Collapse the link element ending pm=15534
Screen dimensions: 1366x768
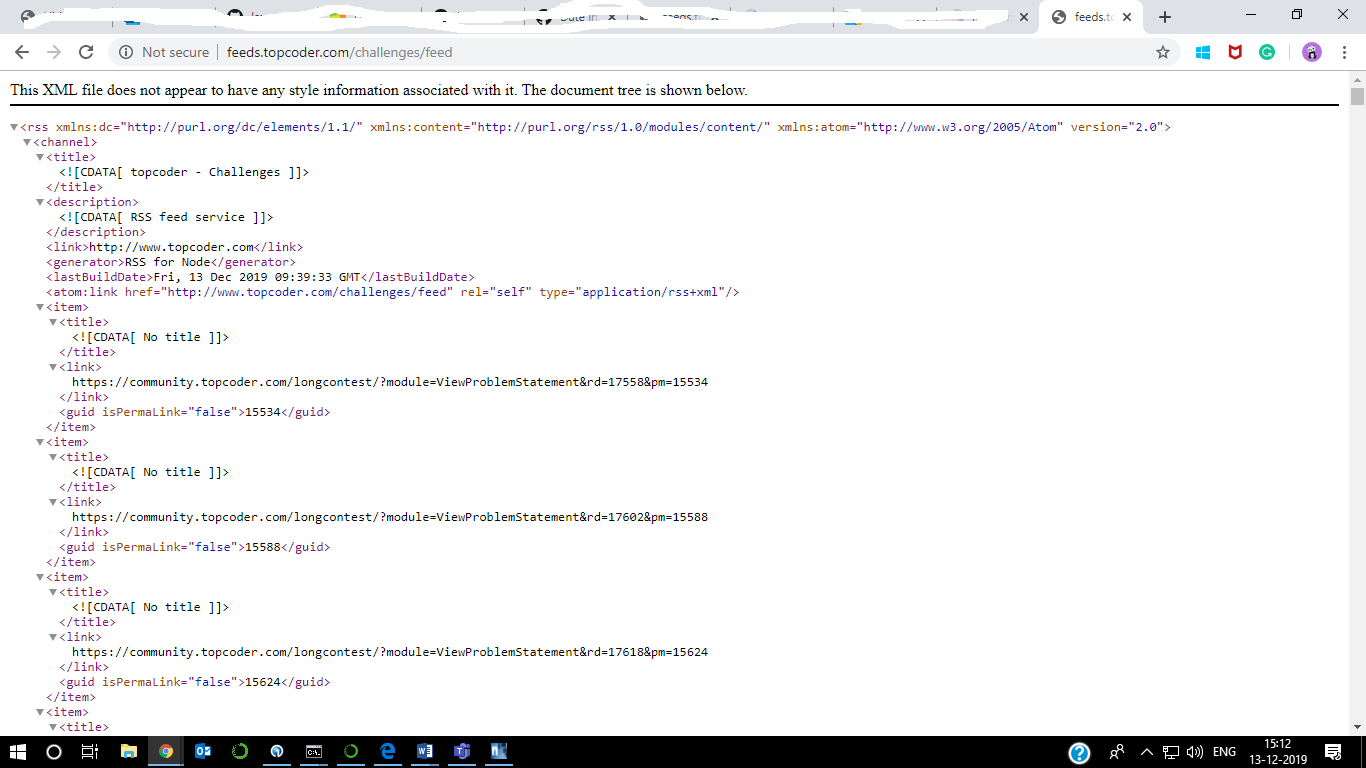point(53,367)
